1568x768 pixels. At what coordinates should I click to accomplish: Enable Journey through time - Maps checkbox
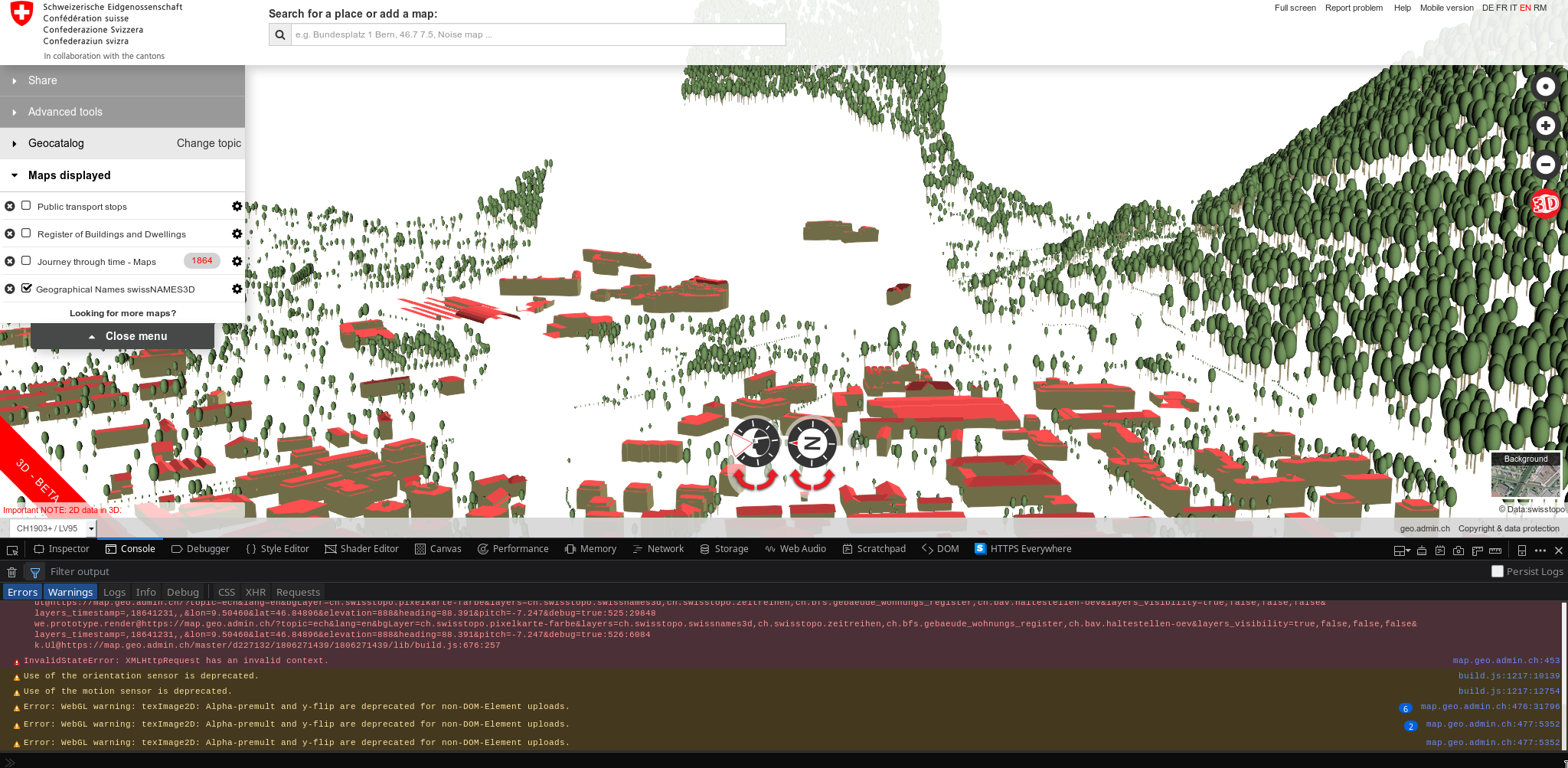(x=26, y=260)
